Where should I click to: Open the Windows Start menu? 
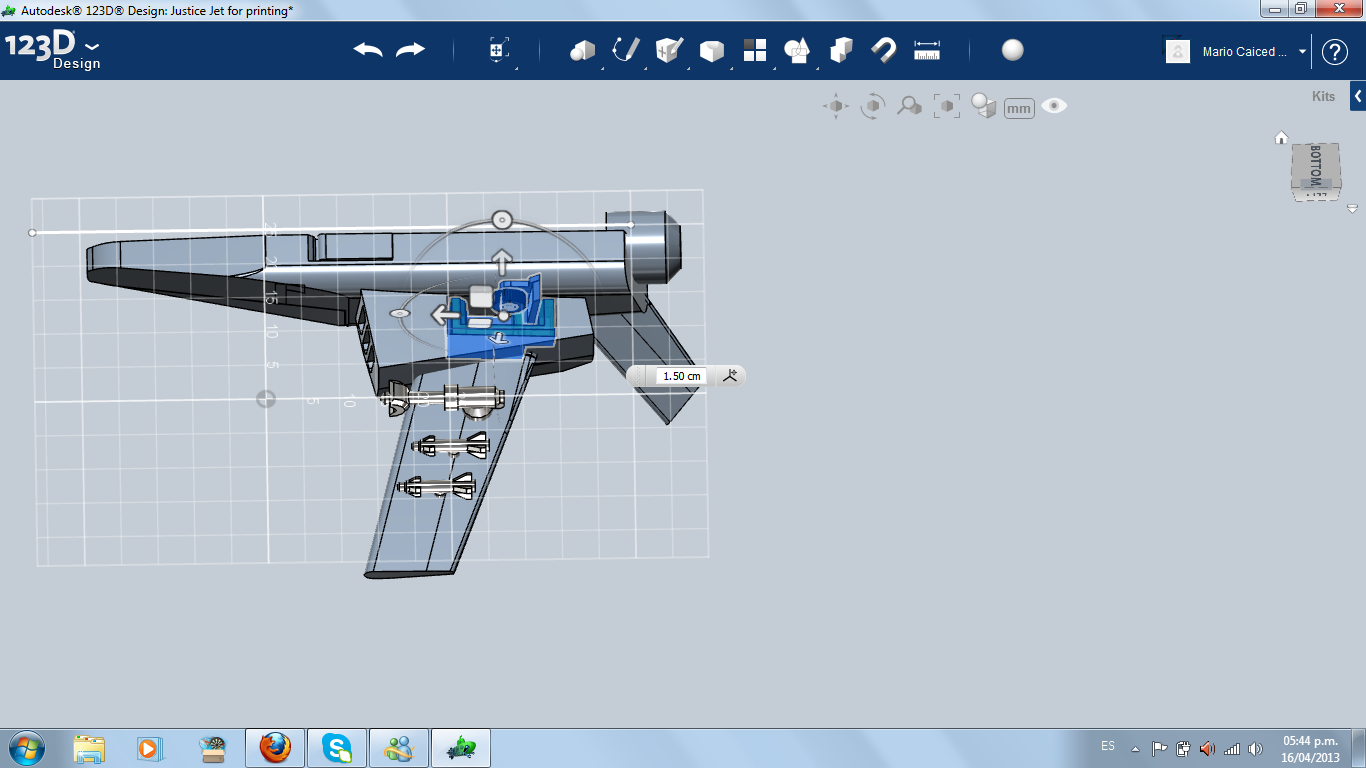(26, 747)
